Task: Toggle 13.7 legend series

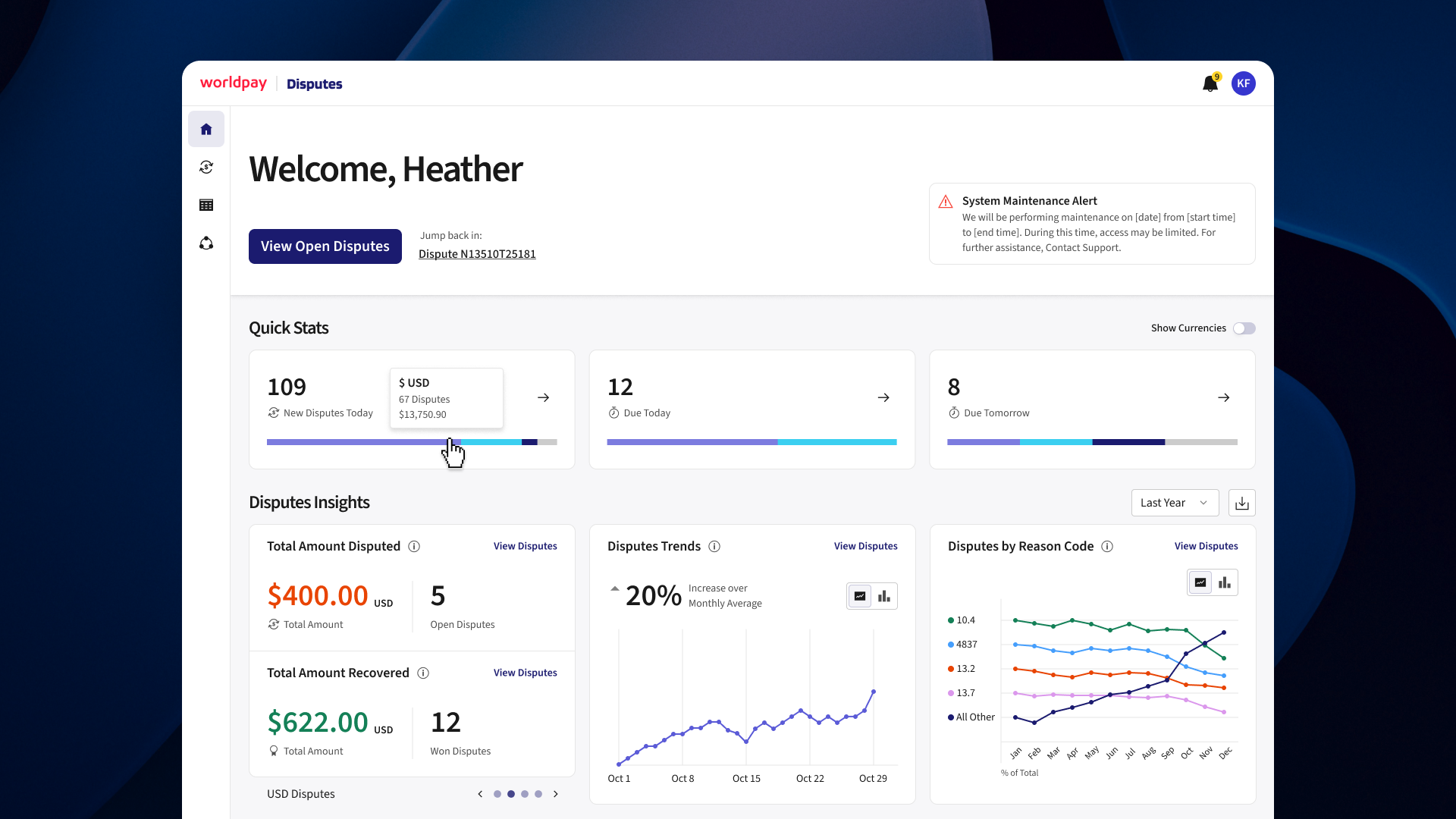Action: point(962,693)
